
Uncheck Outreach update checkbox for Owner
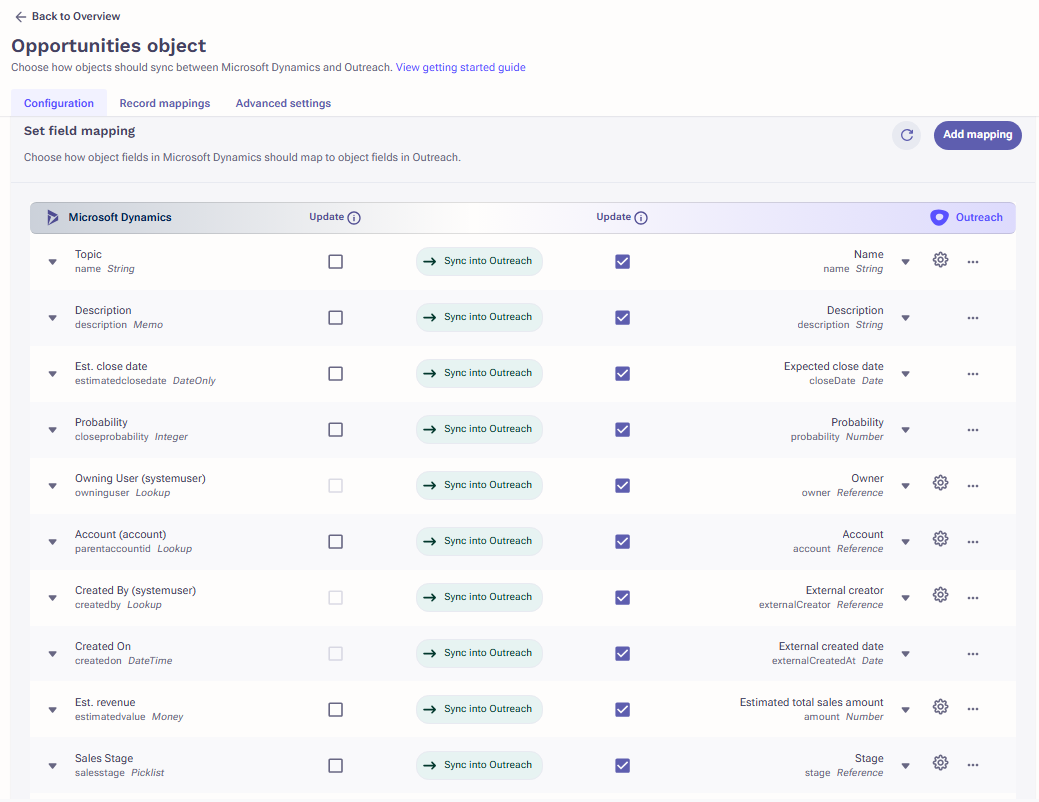pyautogui.click(x=622, y=486)
